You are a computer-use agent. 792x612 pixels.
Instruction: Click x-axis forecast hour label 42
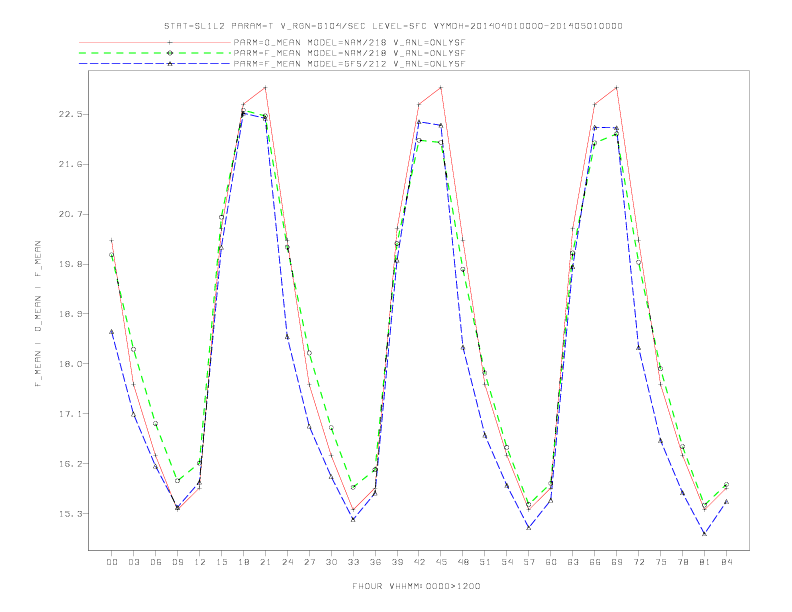point(419,562)
